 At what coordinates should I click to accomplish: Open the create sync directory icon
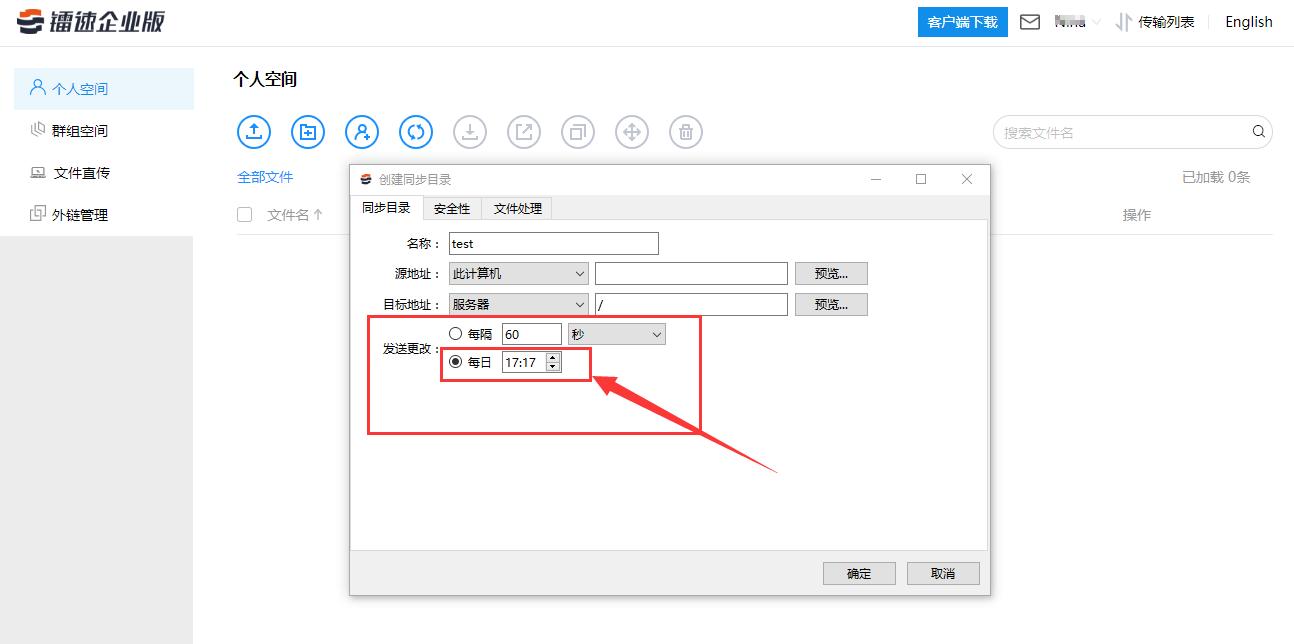(415, 131)
